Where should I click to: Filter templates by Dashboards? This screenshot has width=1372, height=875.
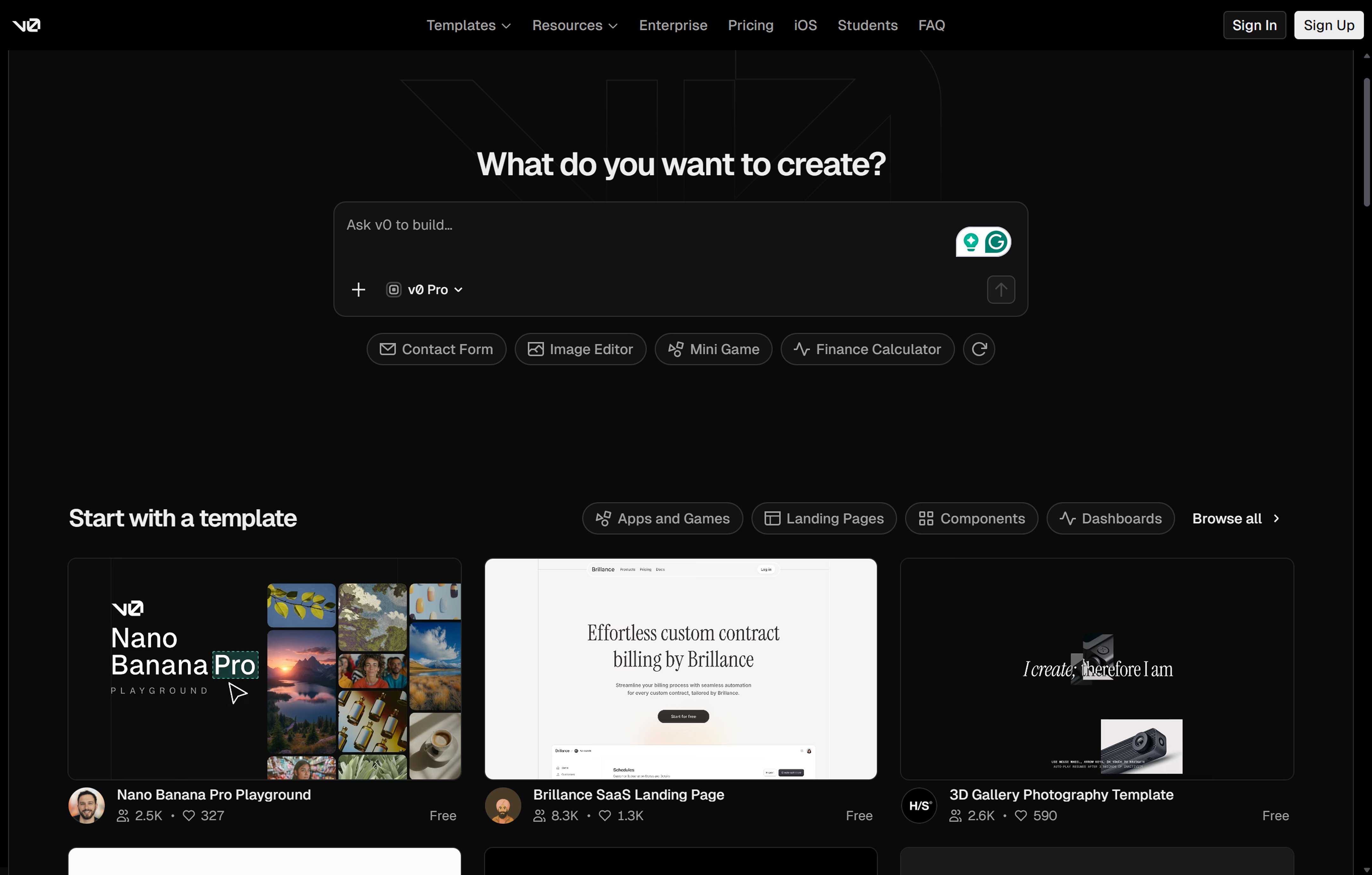(x=1111, y=518)
